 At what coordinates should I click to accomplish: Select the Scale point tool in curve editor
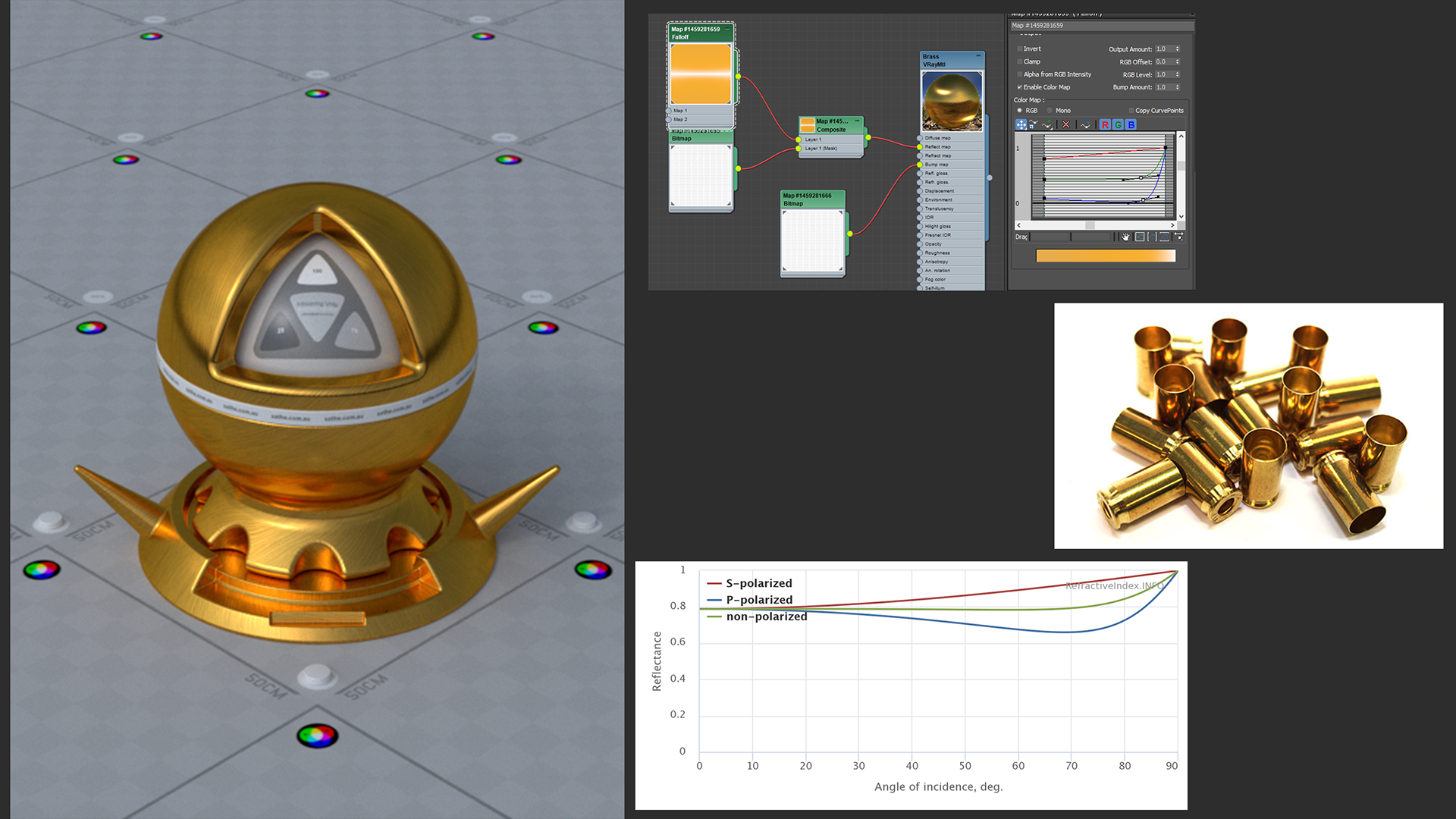[1034, 124]
